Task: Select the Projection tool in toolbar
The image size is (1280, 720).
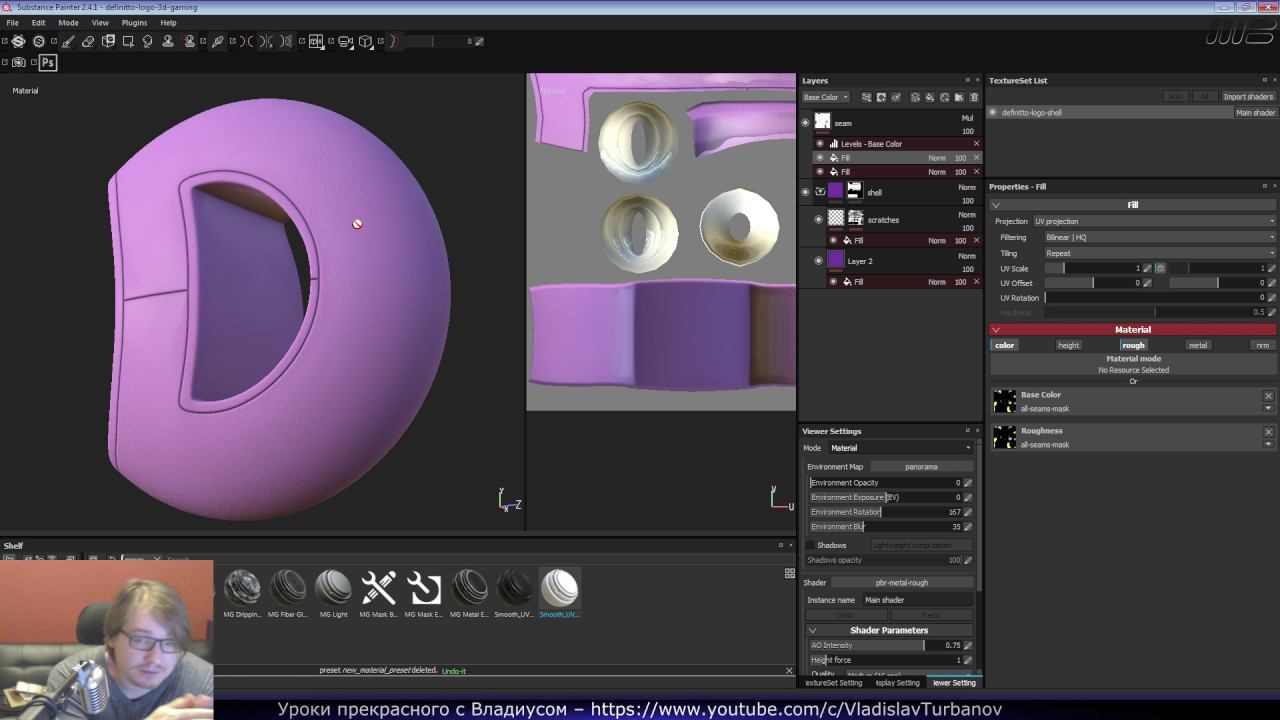Action: [x=108, y=42]
